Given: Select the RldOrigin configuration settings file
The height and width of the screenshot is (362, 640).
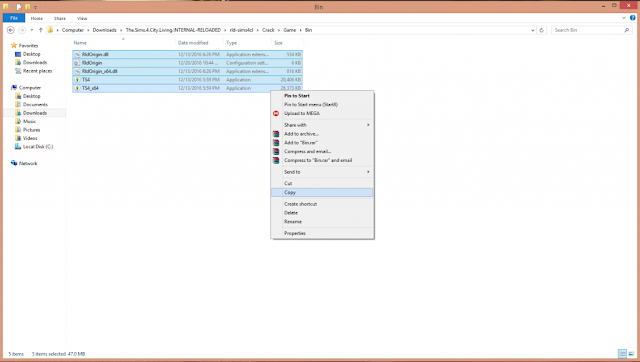Looking at the screenshot, I should (x=187, y=63).
